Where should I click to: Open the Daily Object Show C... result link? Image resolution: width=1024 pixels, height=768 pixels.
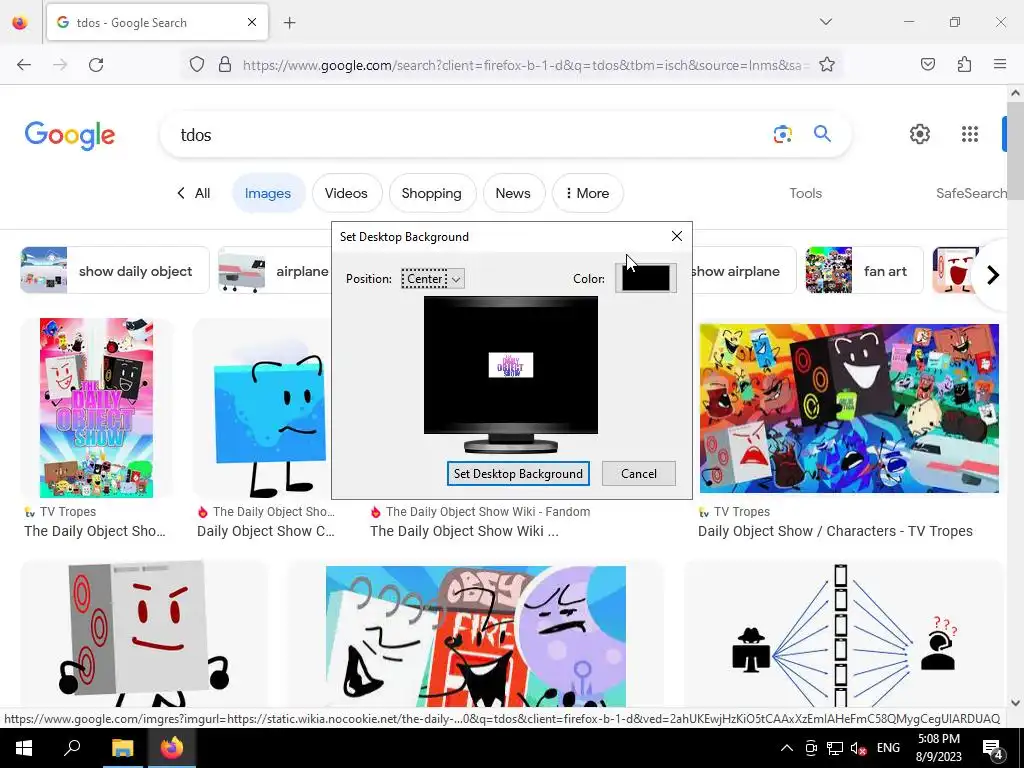click(x=266, y=531)
